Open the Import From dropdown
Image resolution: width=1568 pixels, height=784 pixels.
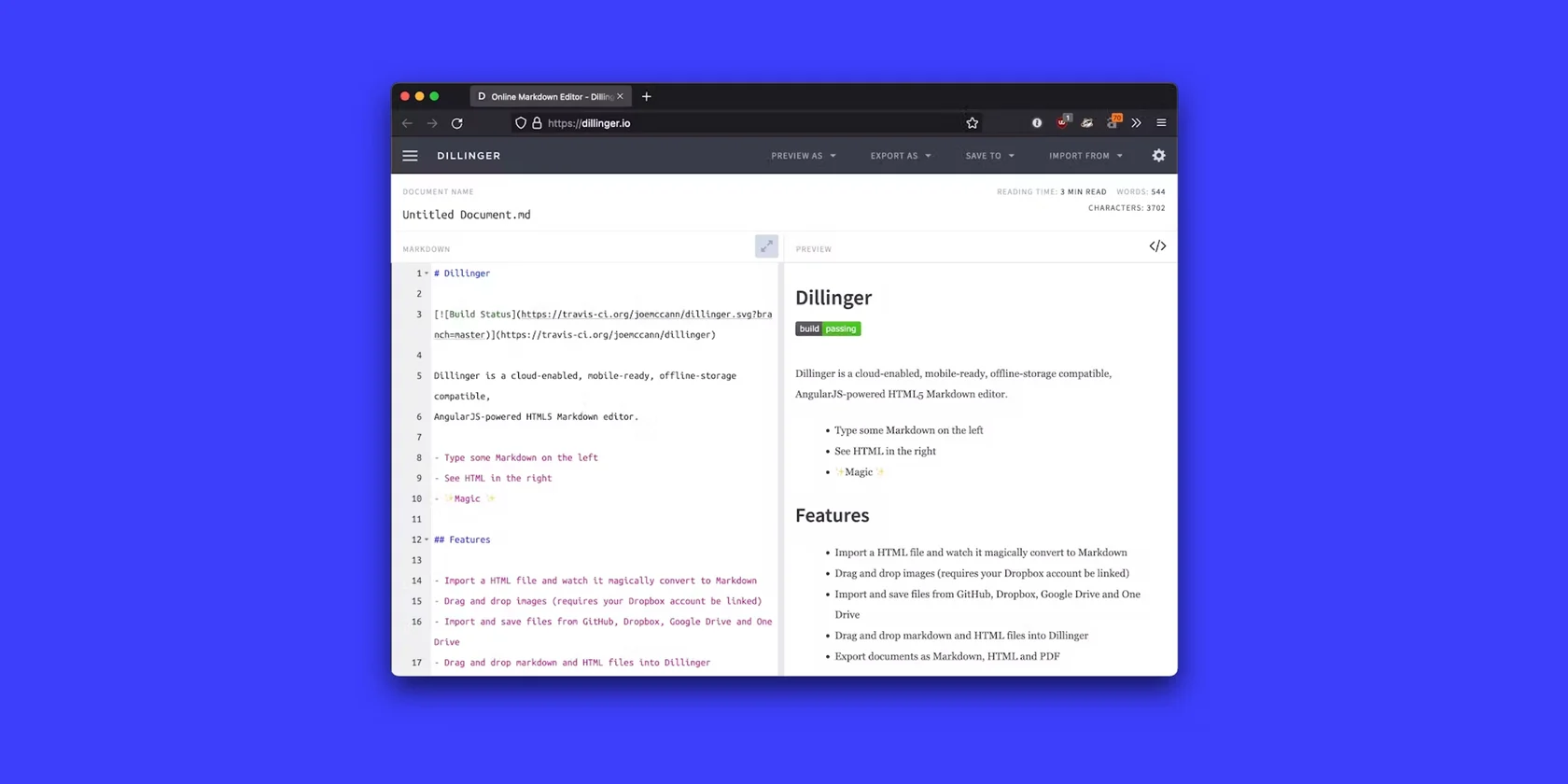coord(1085,156)
